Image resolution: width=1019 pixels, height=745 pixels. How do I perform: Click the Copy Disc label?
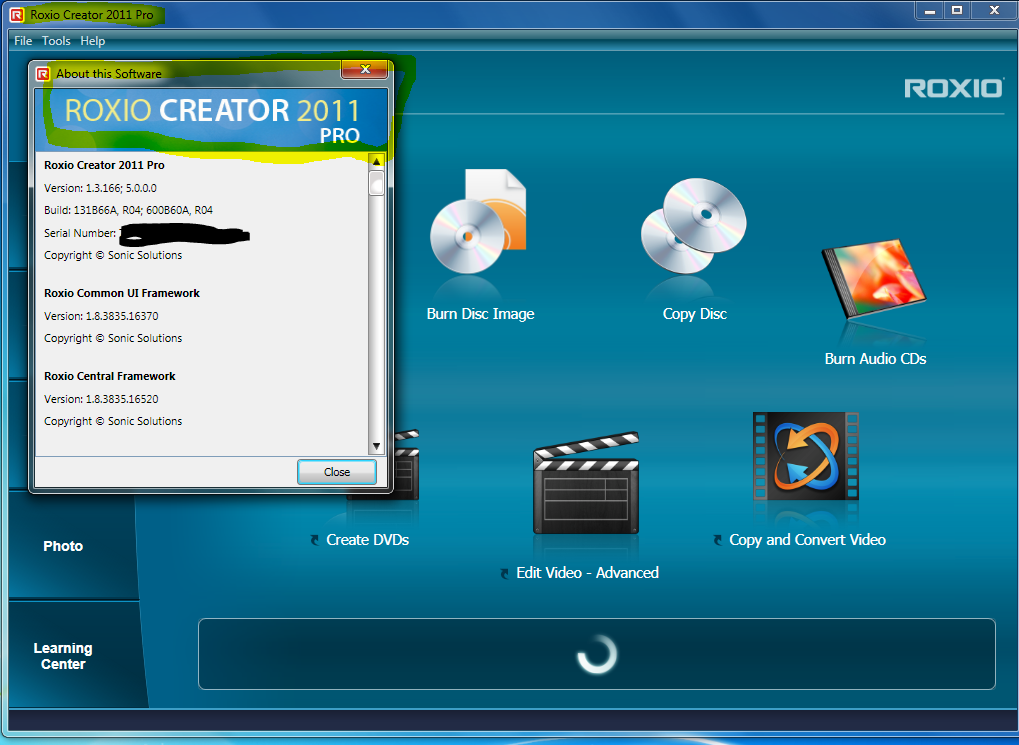695,314
